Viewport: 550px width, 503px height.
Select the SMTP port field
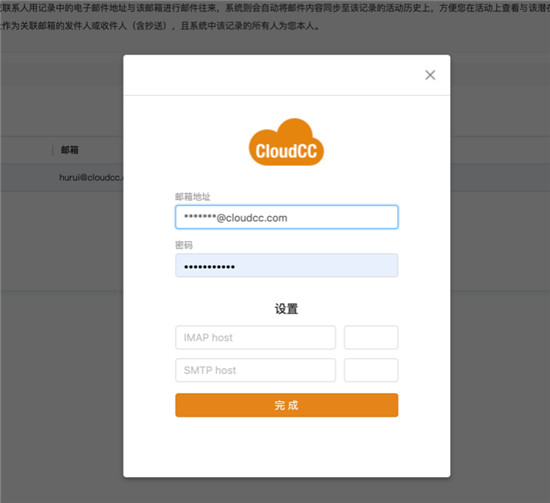(x=371, y=370)
